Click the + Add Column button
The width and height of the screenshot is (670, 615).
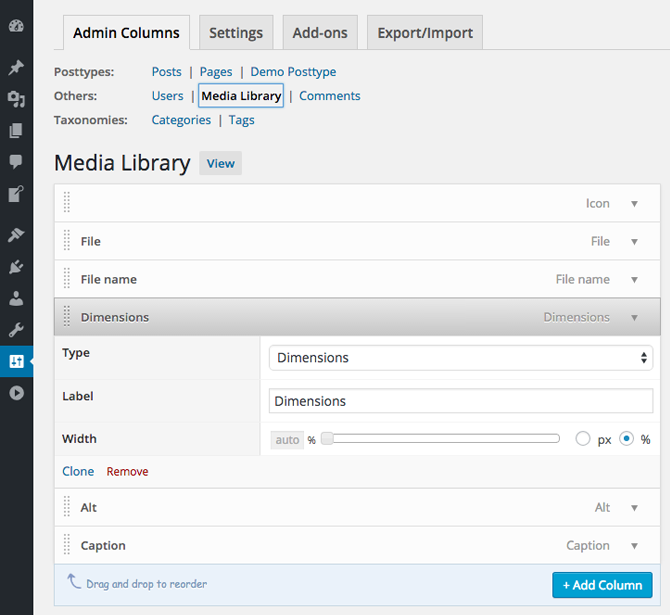602,585
